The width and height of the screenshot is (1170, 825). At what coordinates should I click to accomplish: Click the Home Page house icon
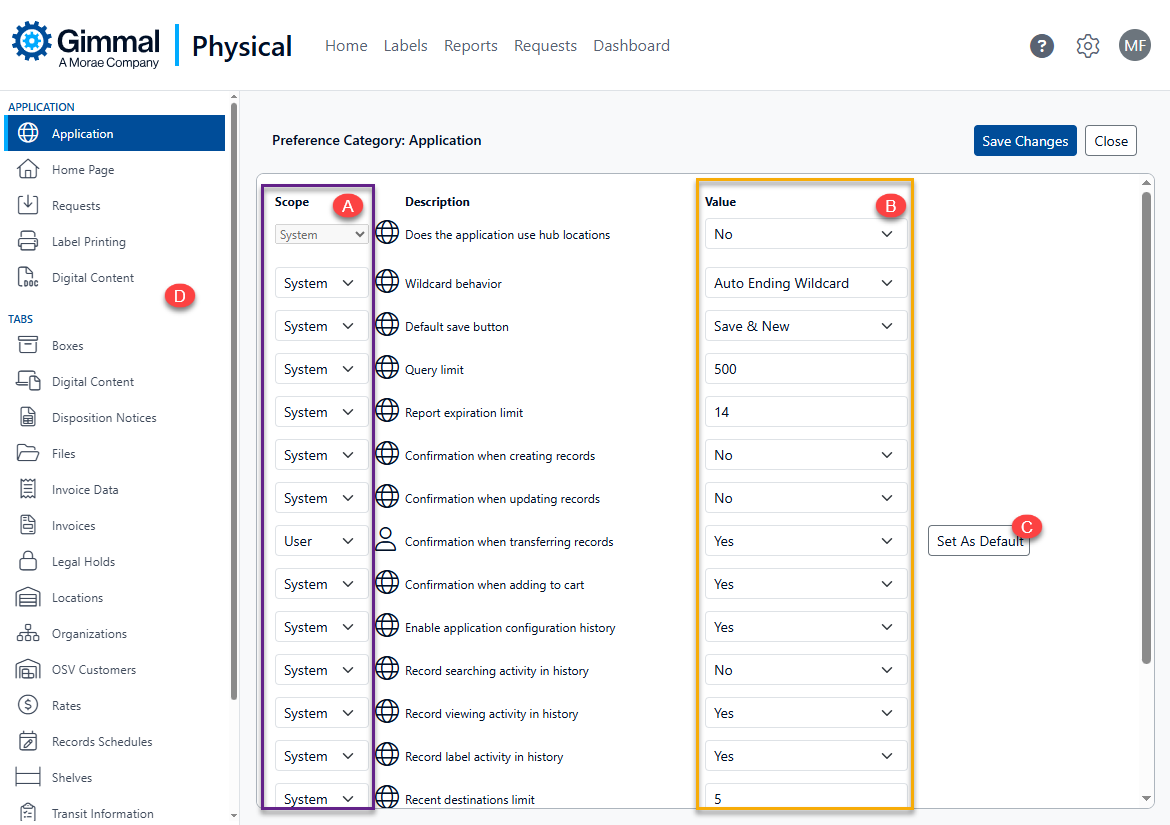[x=28, y=170]
